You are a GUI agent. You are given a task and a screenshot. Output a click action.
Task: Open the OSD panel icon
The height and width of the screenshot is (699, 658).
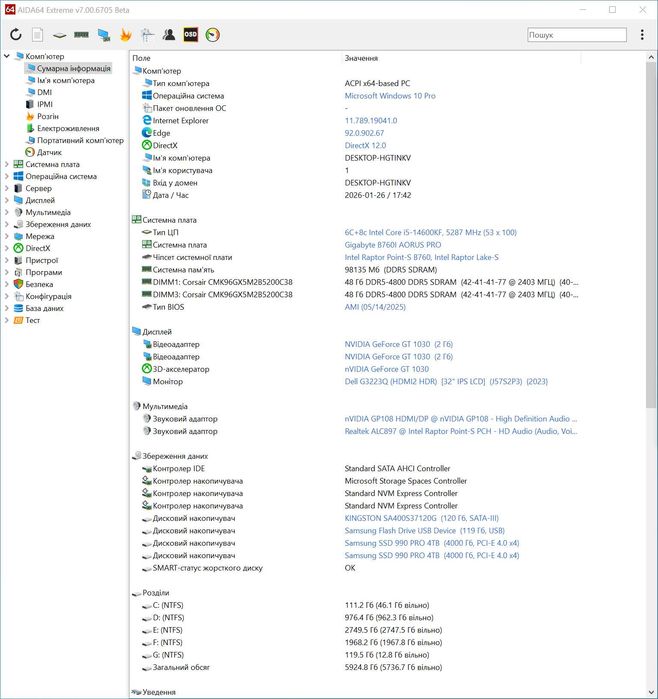point(191,35)
